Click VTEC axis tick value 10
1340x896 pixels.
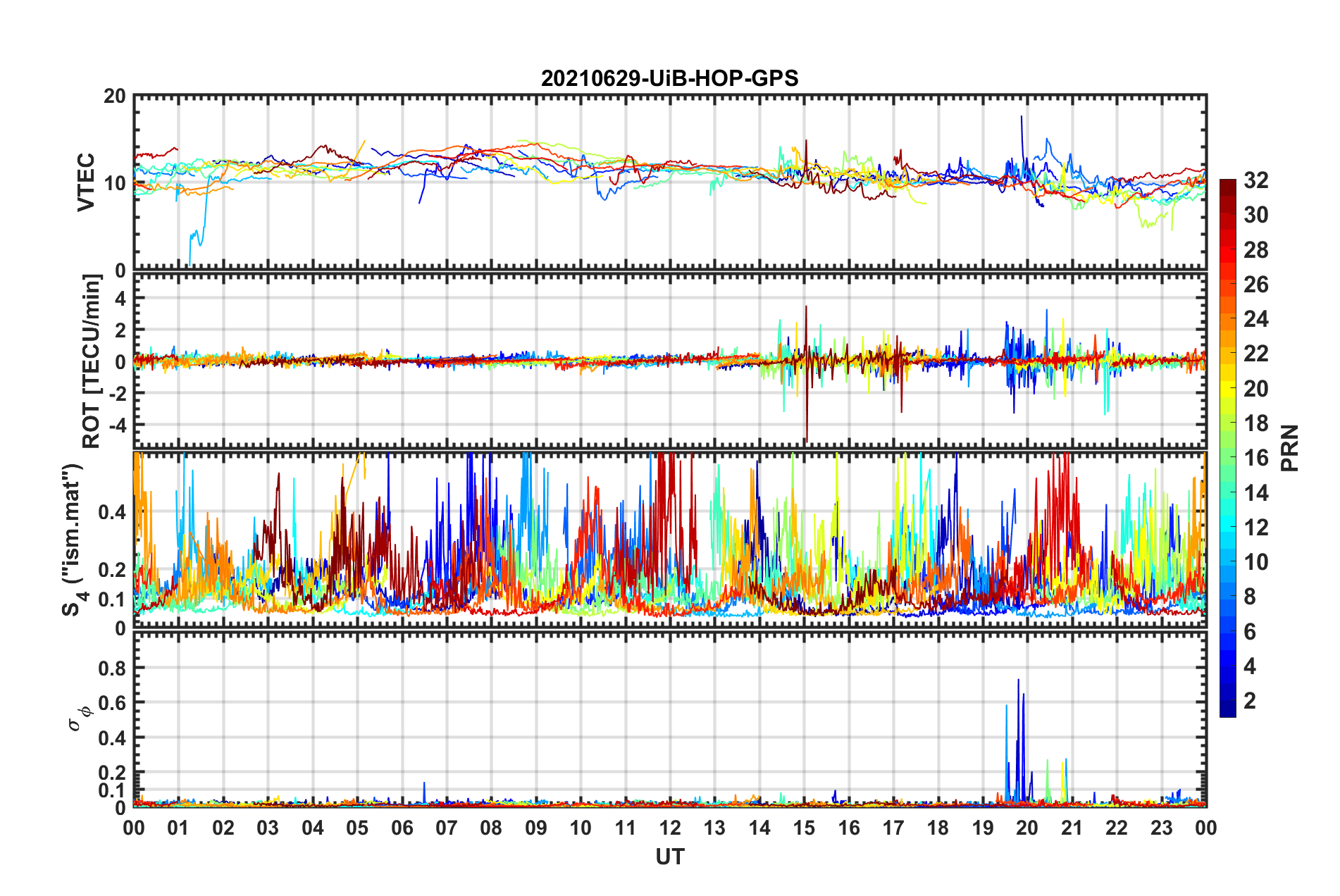pos(115,183)
